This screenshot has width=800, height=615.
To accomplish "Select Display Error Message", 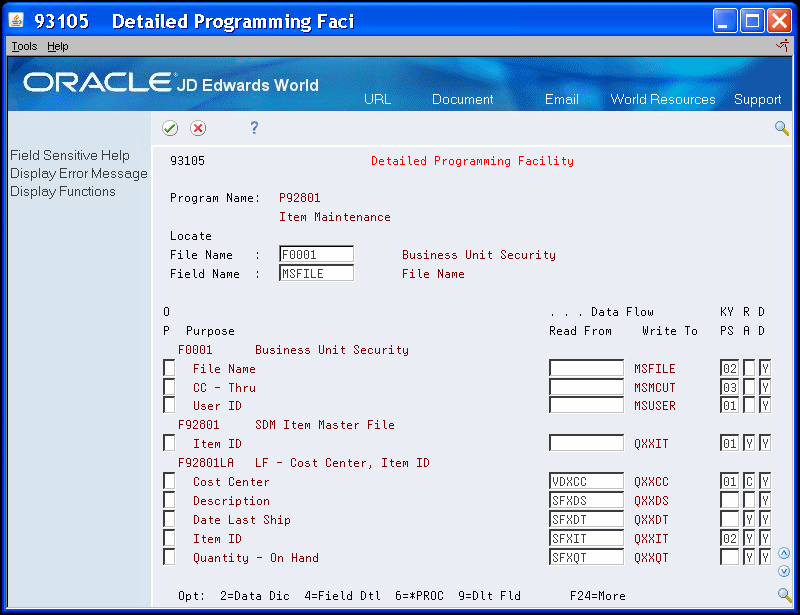I will coord(79,174).
